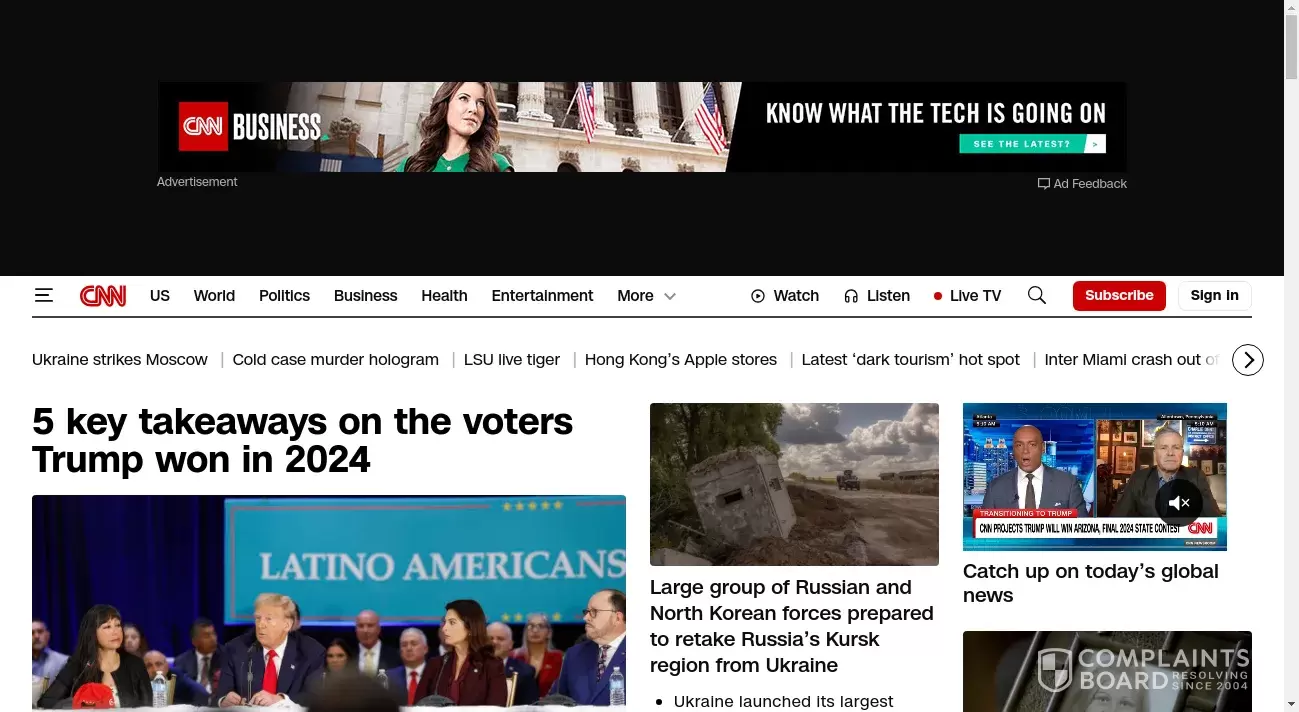Click the Ad Feedback speech icon
1299x712 pixels.
tap(1043, 184)
